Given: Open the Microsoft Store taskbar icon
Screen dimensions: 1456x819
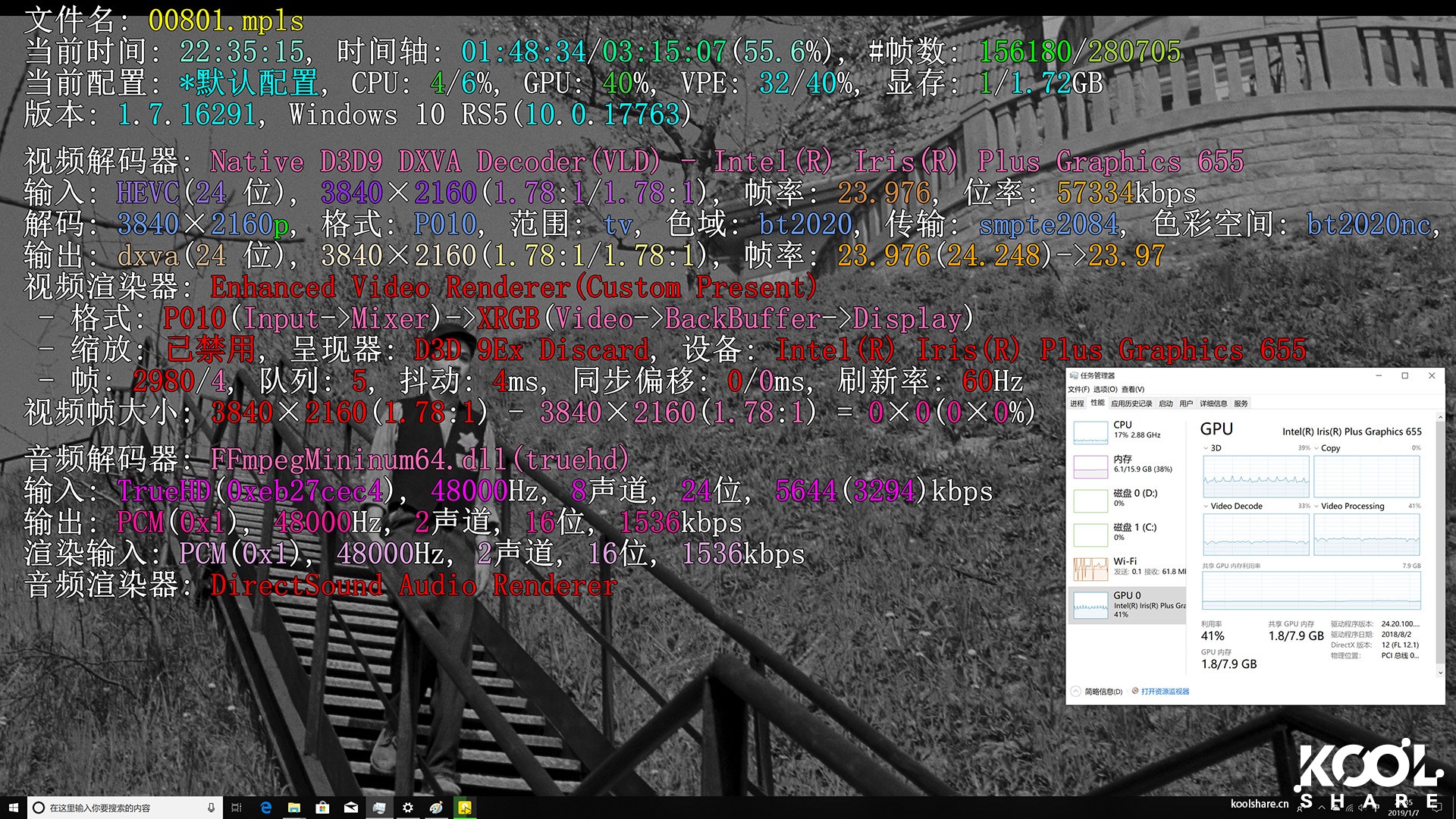Looking at the screenshot, I should coord(322,808).
